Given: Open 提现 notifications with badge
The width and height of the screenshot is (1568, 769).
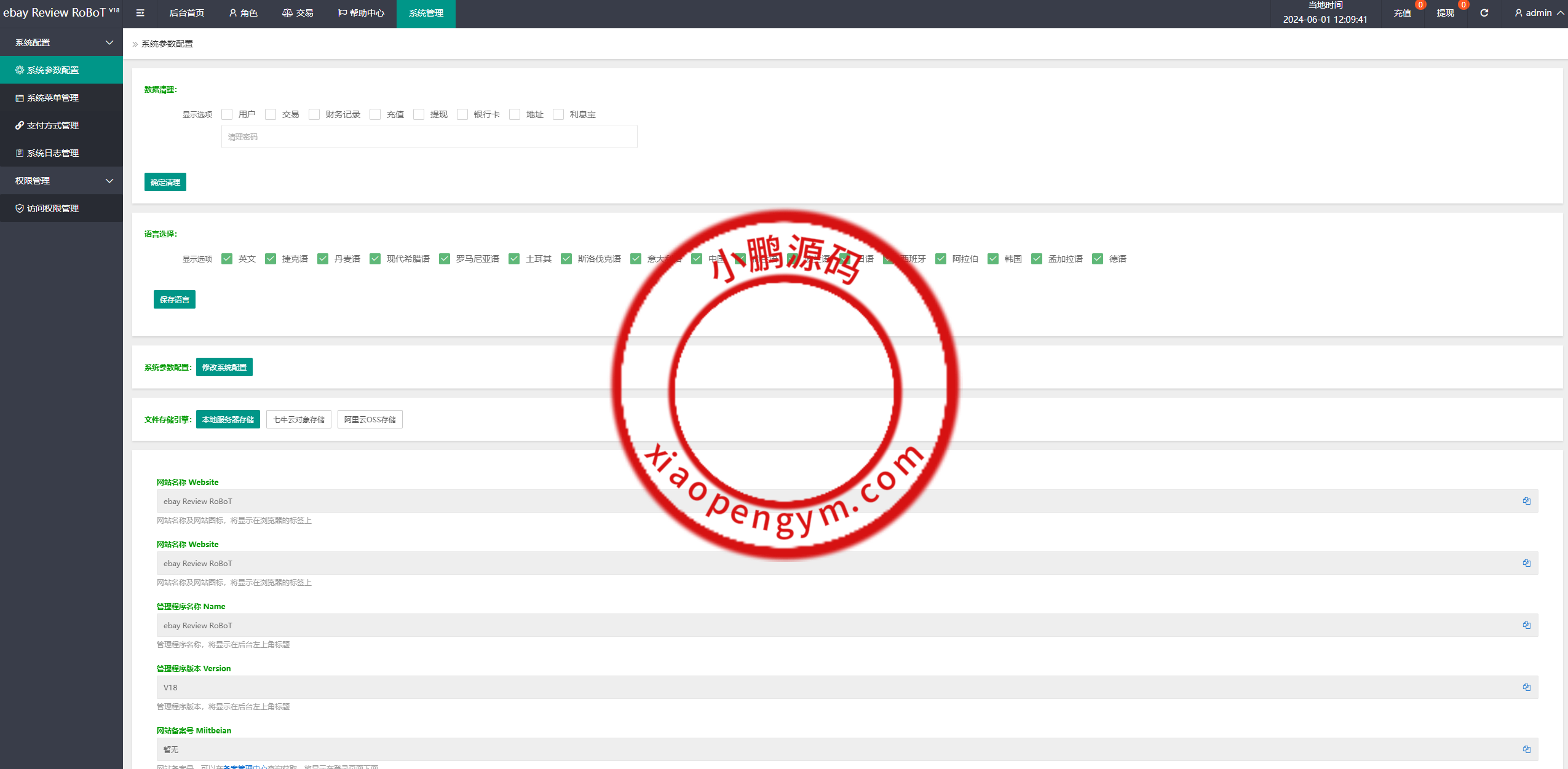Looking at the screenshot, I should 1445,13.
